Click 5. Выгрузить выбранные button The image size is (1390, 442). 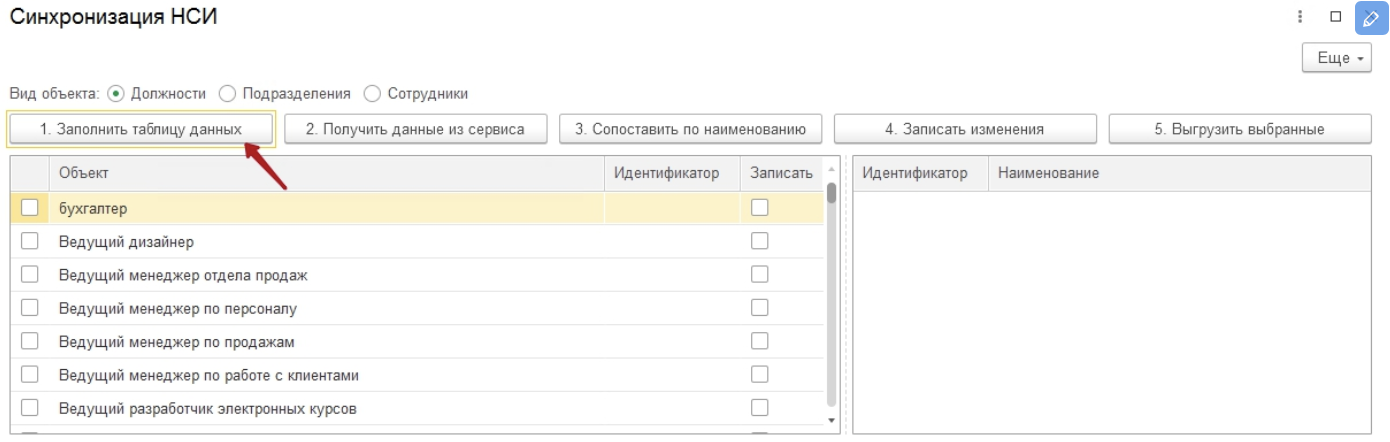(1240, 129)
